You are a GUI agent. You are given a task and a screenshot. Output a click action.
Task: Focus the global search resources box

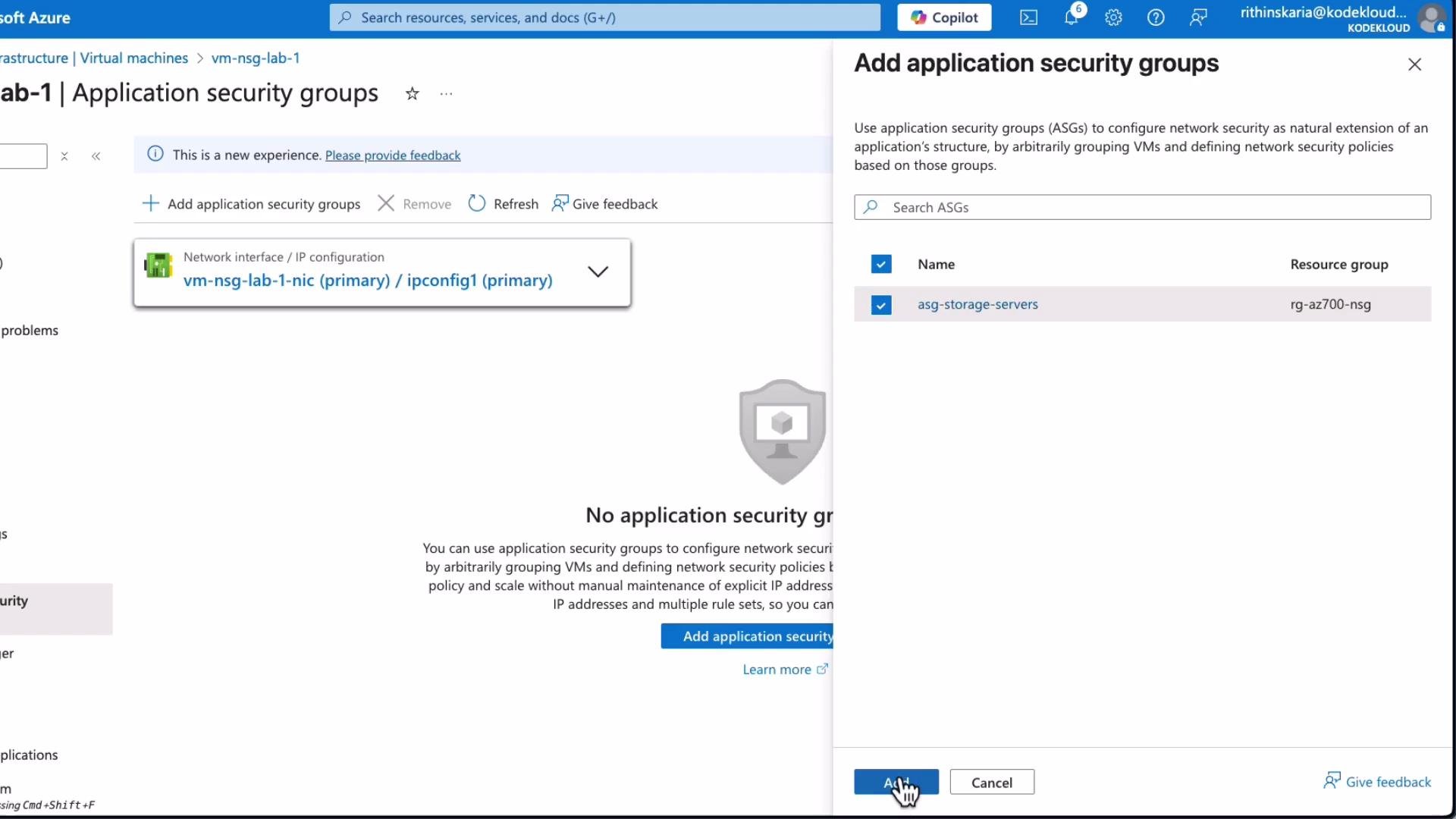coord(605,17)
